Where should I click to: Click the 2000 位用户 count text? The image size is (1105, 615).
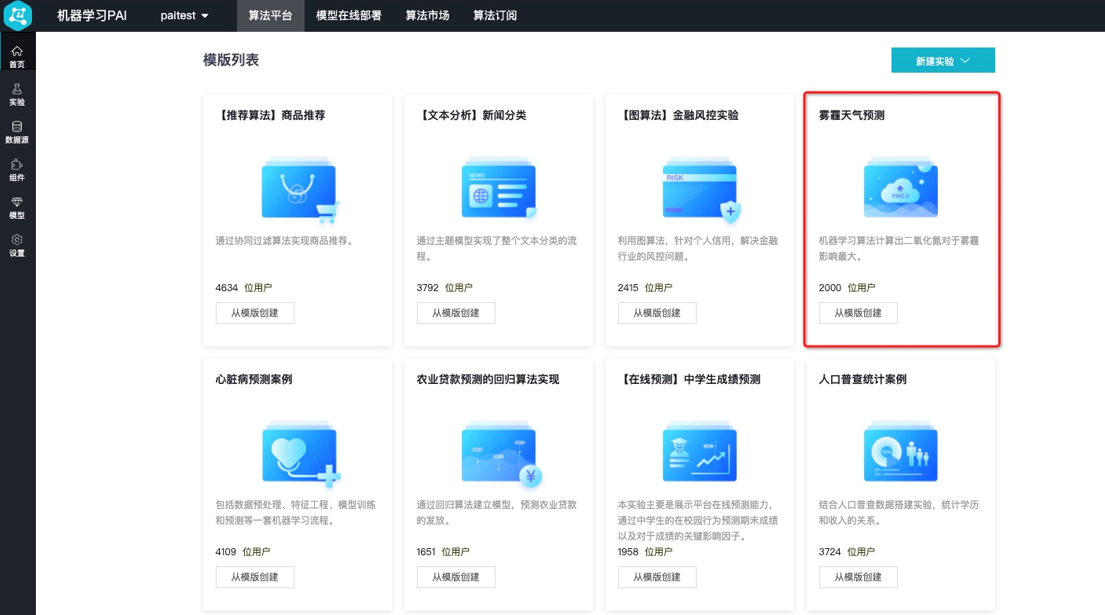(847, 287)
